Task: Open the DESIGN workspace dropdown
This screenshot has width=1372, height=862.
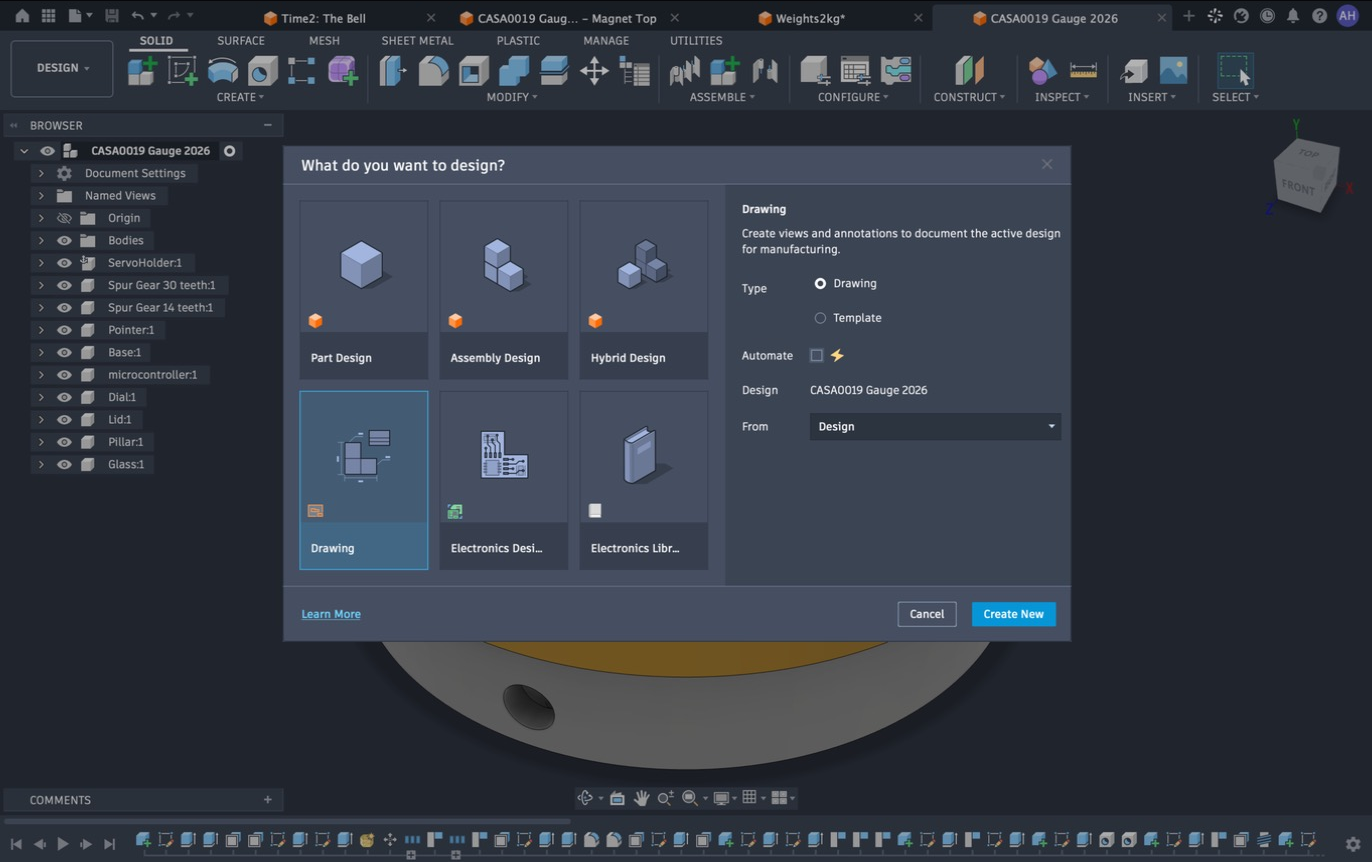Action: 62,68
